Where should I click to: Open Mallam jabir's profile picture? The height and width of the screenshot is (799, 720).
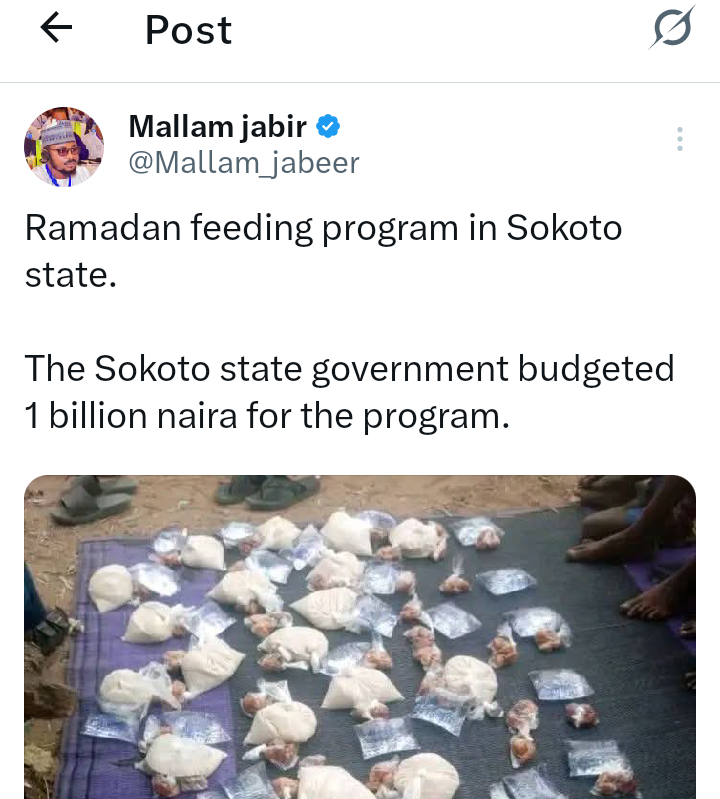pyautogui.click(x=64, y=146)
